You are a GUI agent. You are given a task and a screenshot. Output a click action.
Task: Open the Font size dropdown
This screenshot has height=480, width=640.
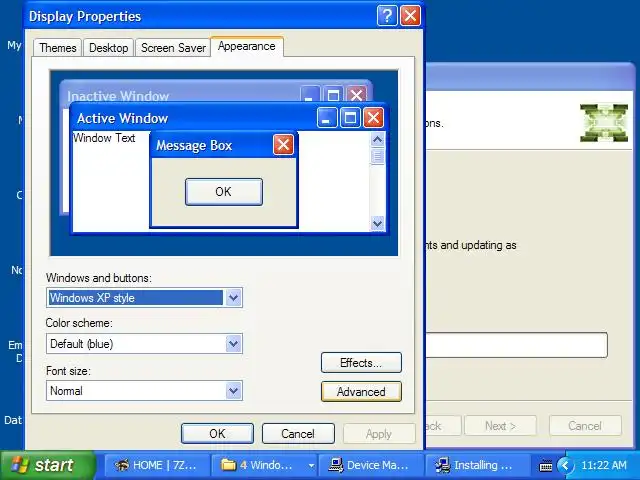click(233, 391)
